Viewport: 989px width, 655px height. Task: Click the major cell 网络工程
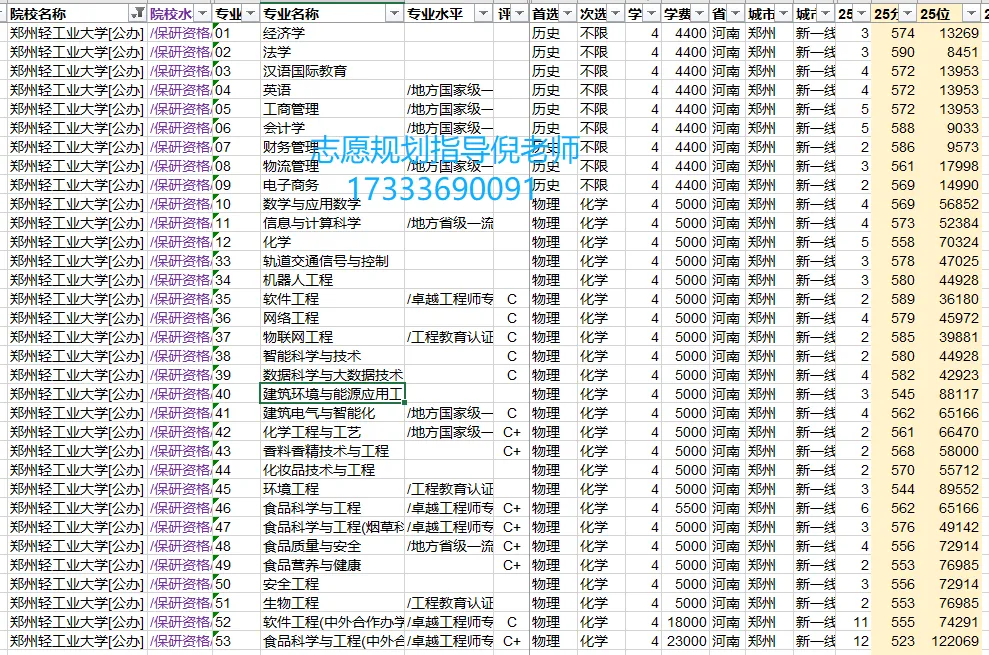[x=332, y=318]
